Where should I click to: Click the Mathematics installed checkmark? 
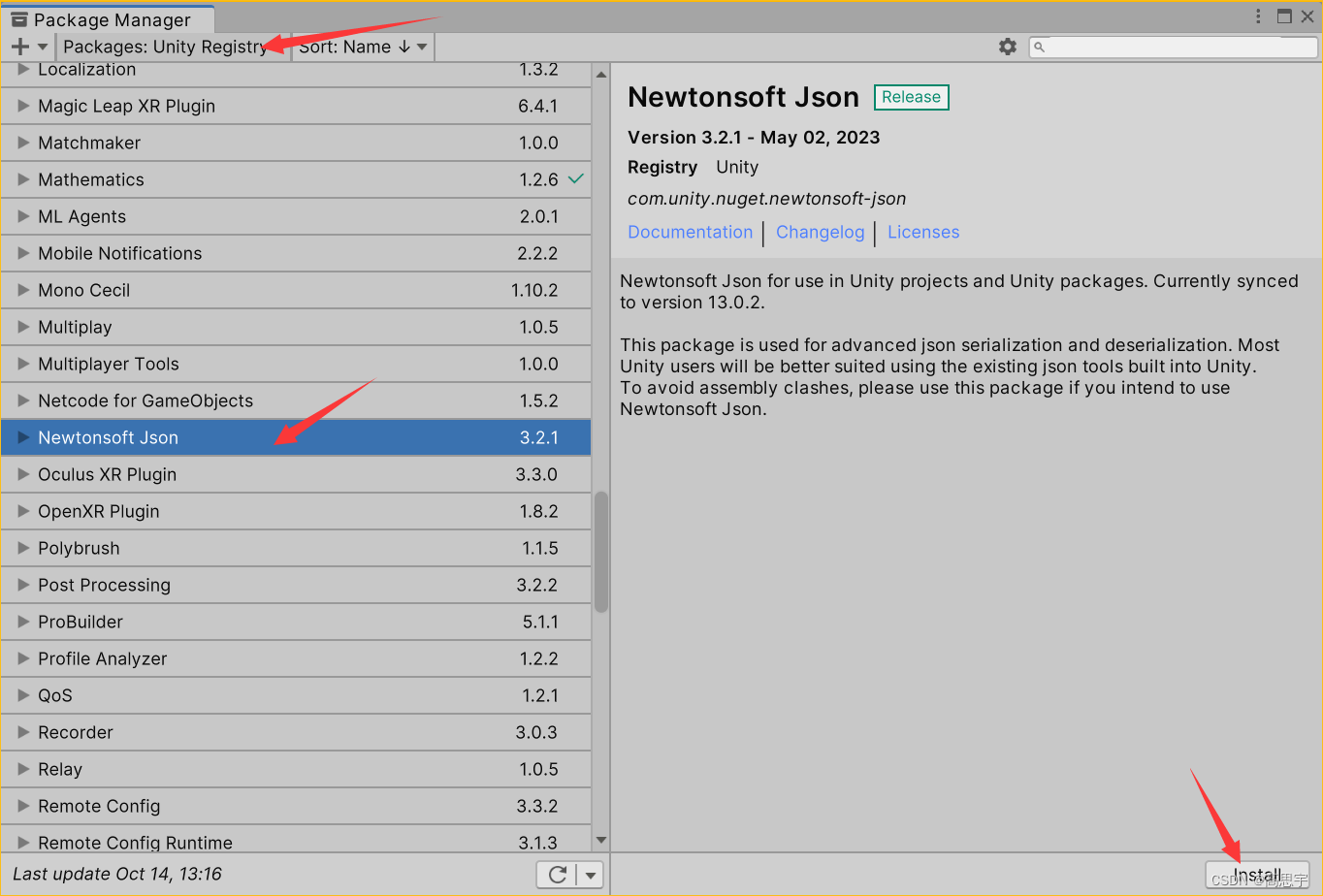(x=576, y=178)
